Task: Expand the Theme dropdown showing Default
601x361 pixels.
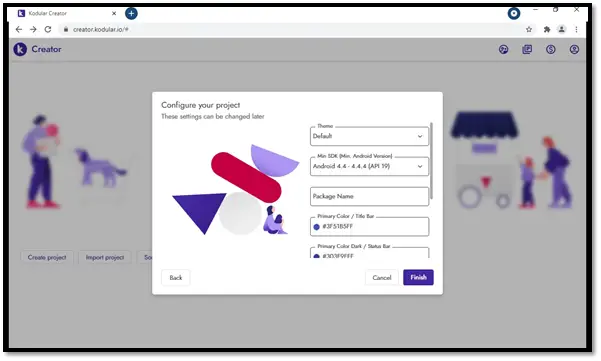Action: tap(369, 136)
